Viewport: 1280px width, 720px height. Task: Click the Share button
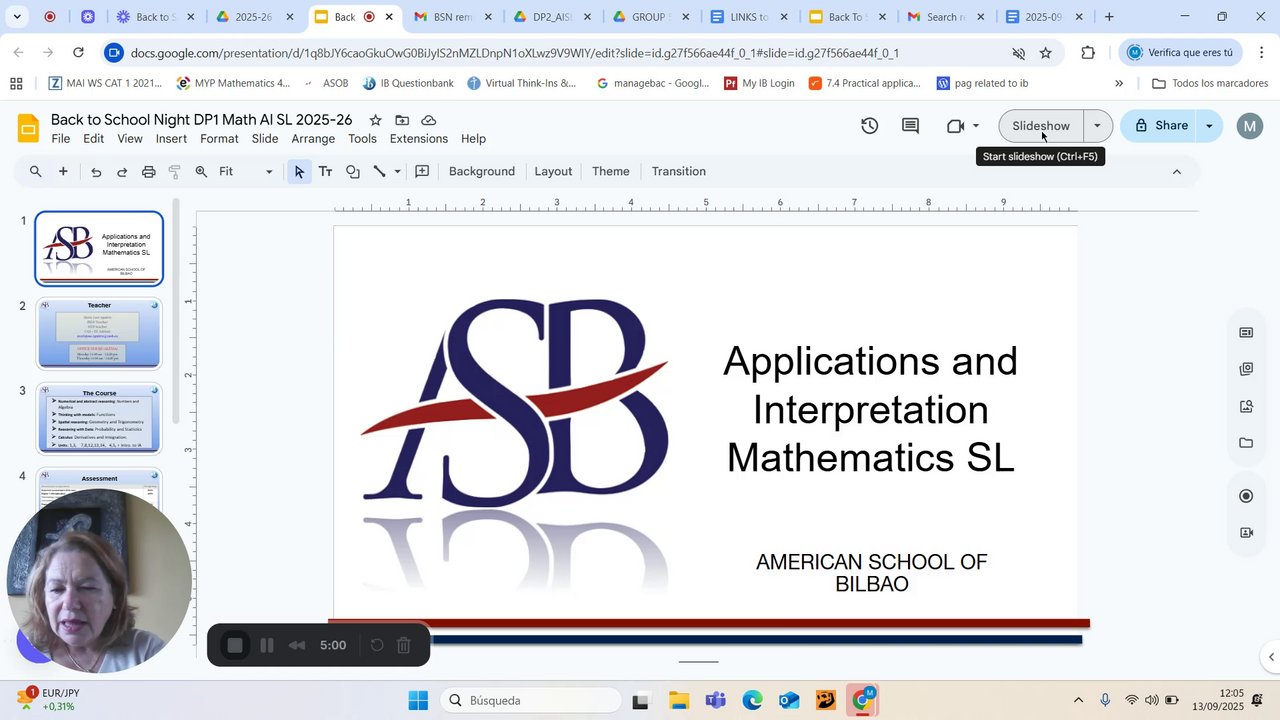point(1160,126)
